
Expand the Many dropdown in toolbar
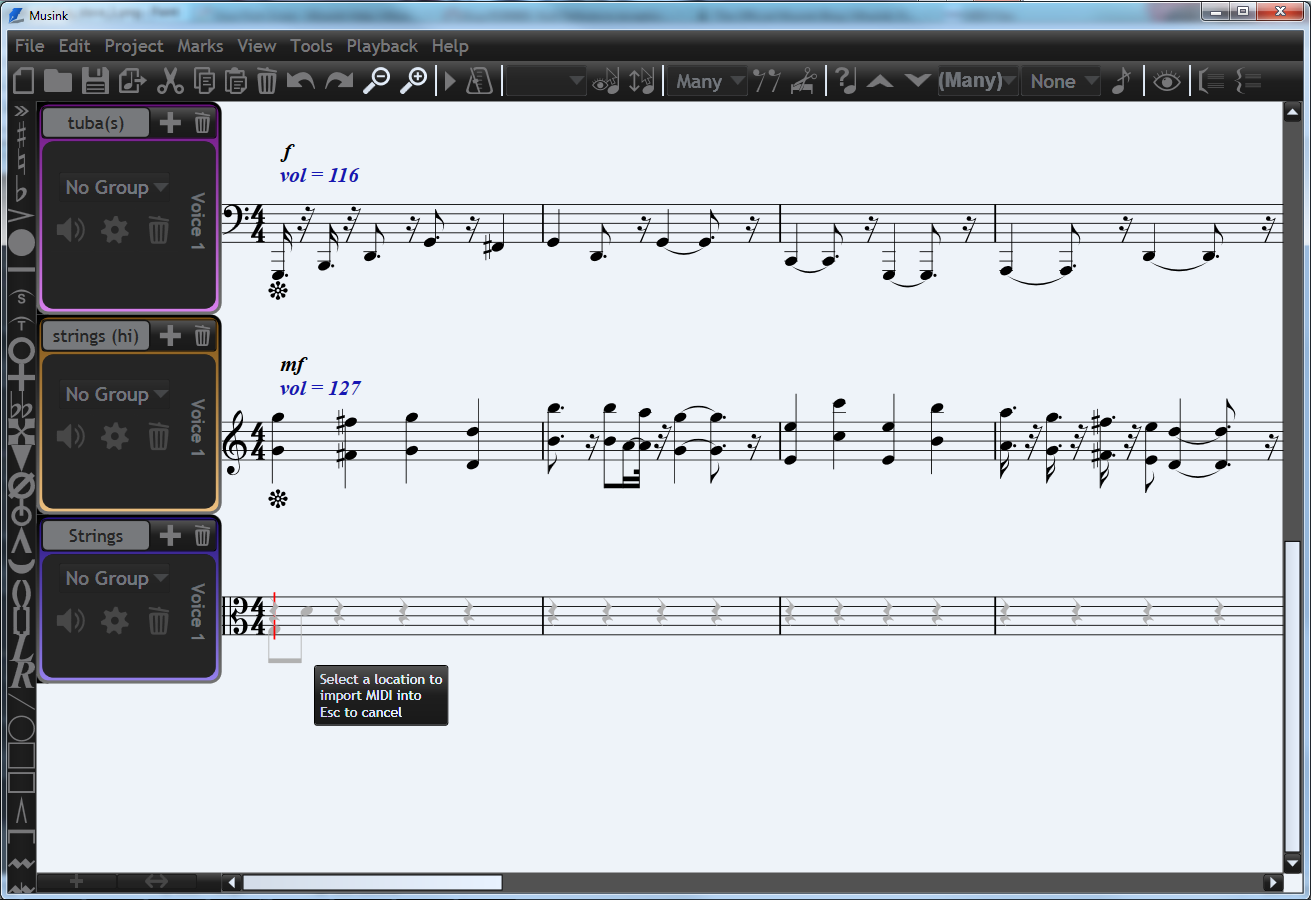708,81
